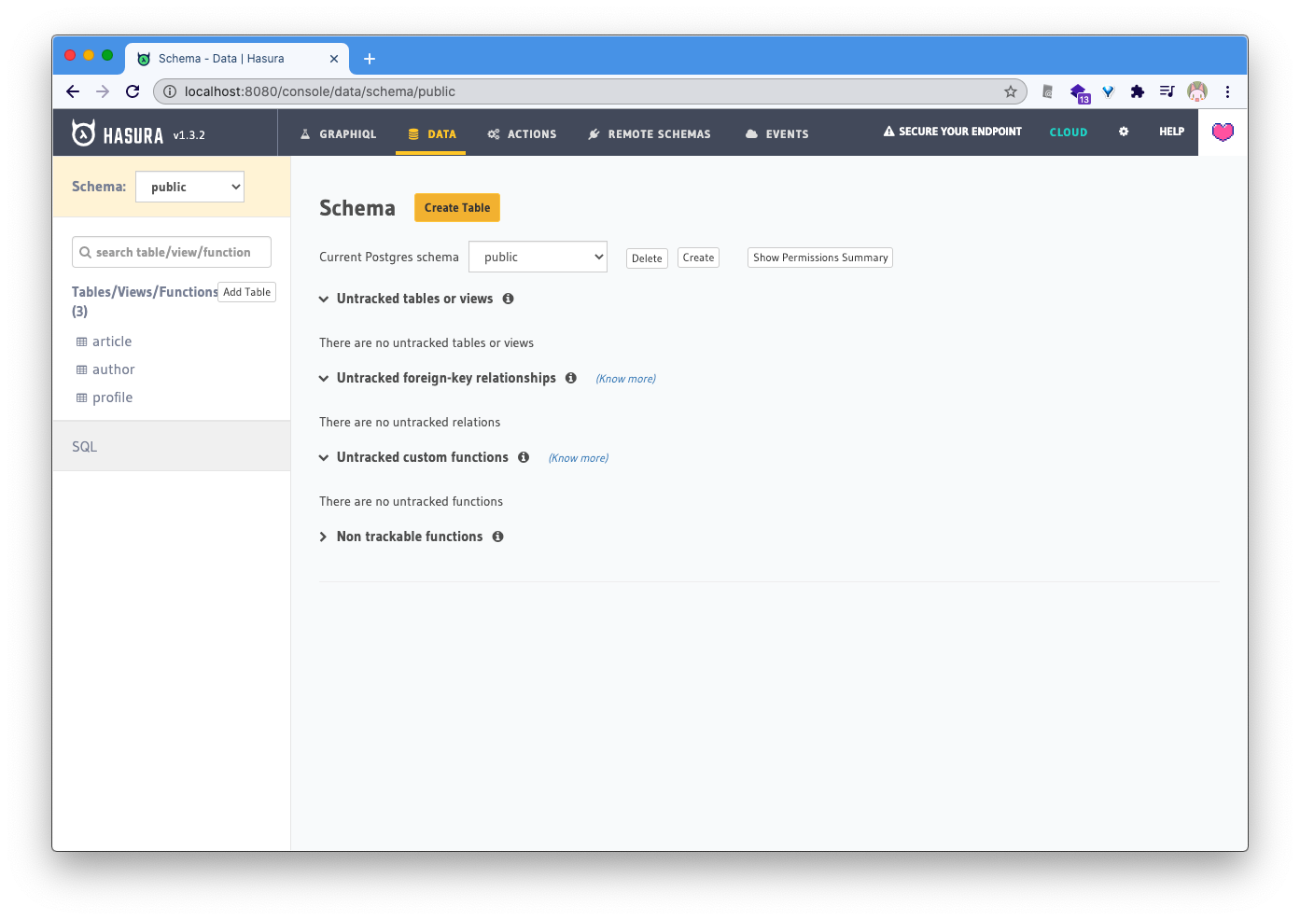
Task: Click info icon beside Untracked tables or views
Action: click(x=508, y=299)
